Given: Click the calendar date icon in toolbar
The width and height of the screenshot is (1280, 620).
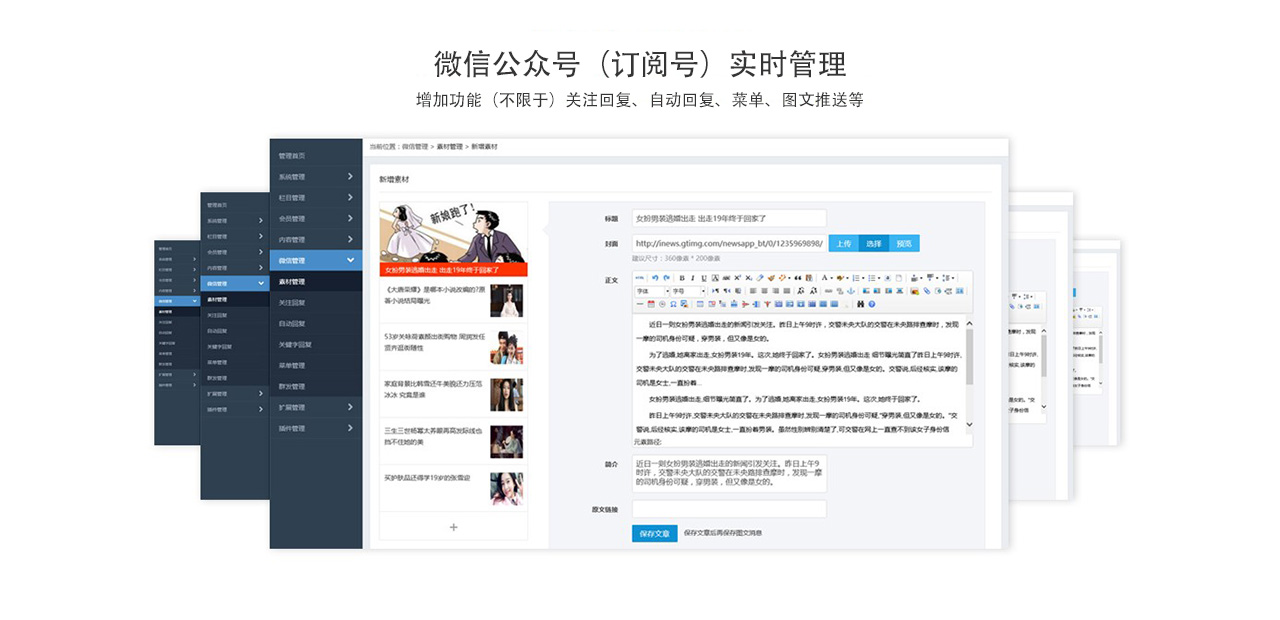Looking at the screenshot, I should pyautogui.click(x=651, y=304).
